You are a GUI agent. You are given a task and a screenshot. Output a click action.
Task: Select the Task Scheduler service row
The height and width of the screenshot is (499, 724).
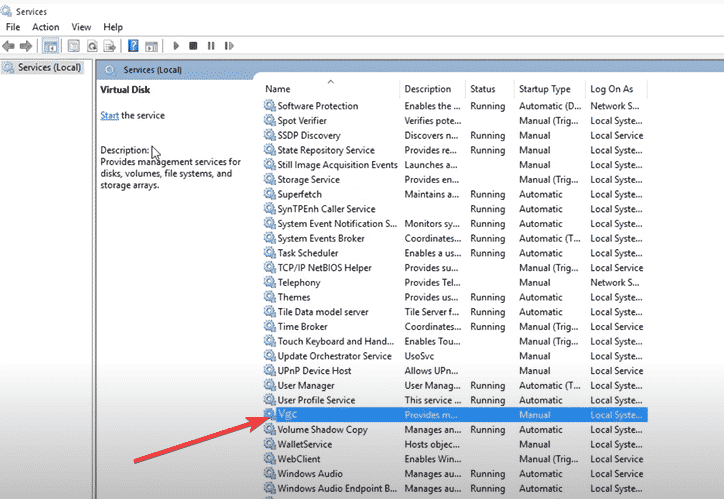(308, 253)
